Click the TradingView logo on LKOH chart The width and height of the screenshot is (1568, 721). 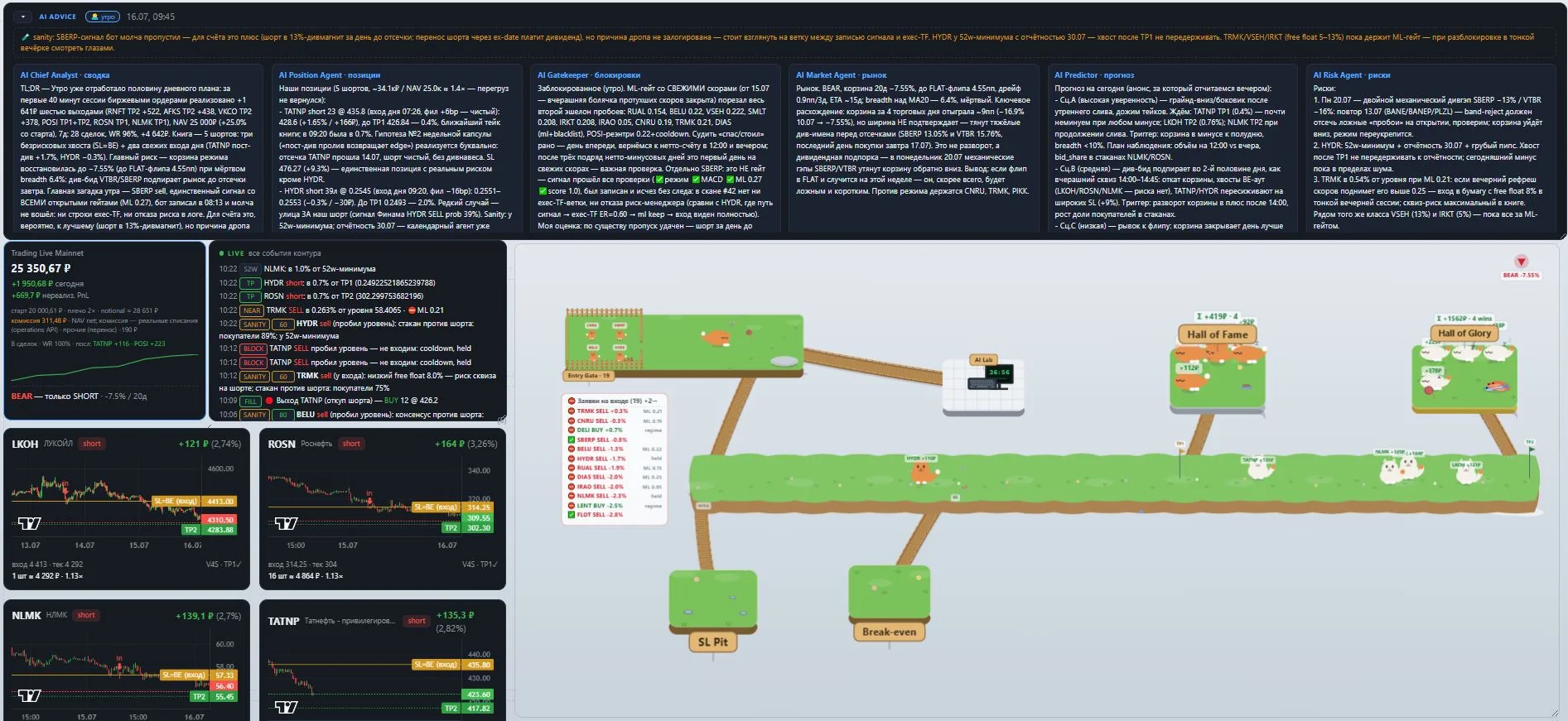point(30,523)
